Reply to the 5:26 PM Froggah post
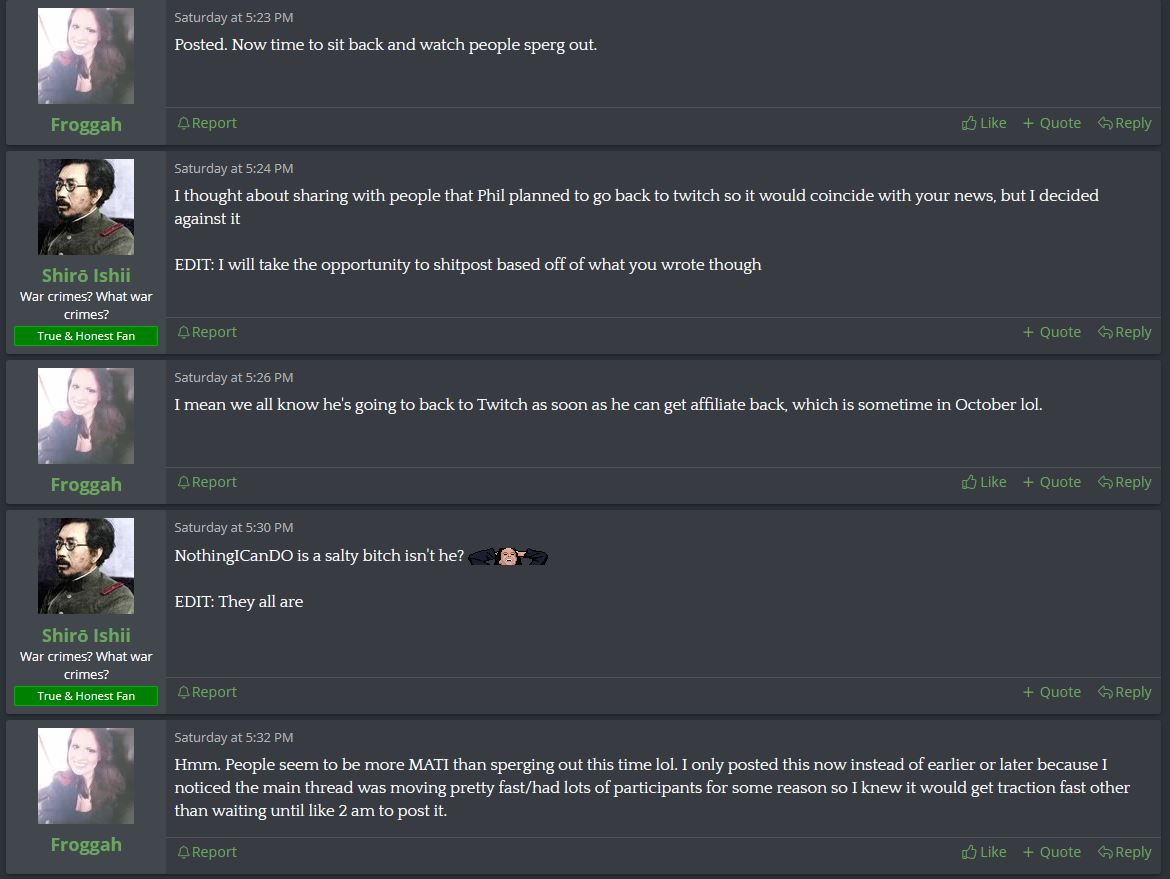 click(1124, 482)
